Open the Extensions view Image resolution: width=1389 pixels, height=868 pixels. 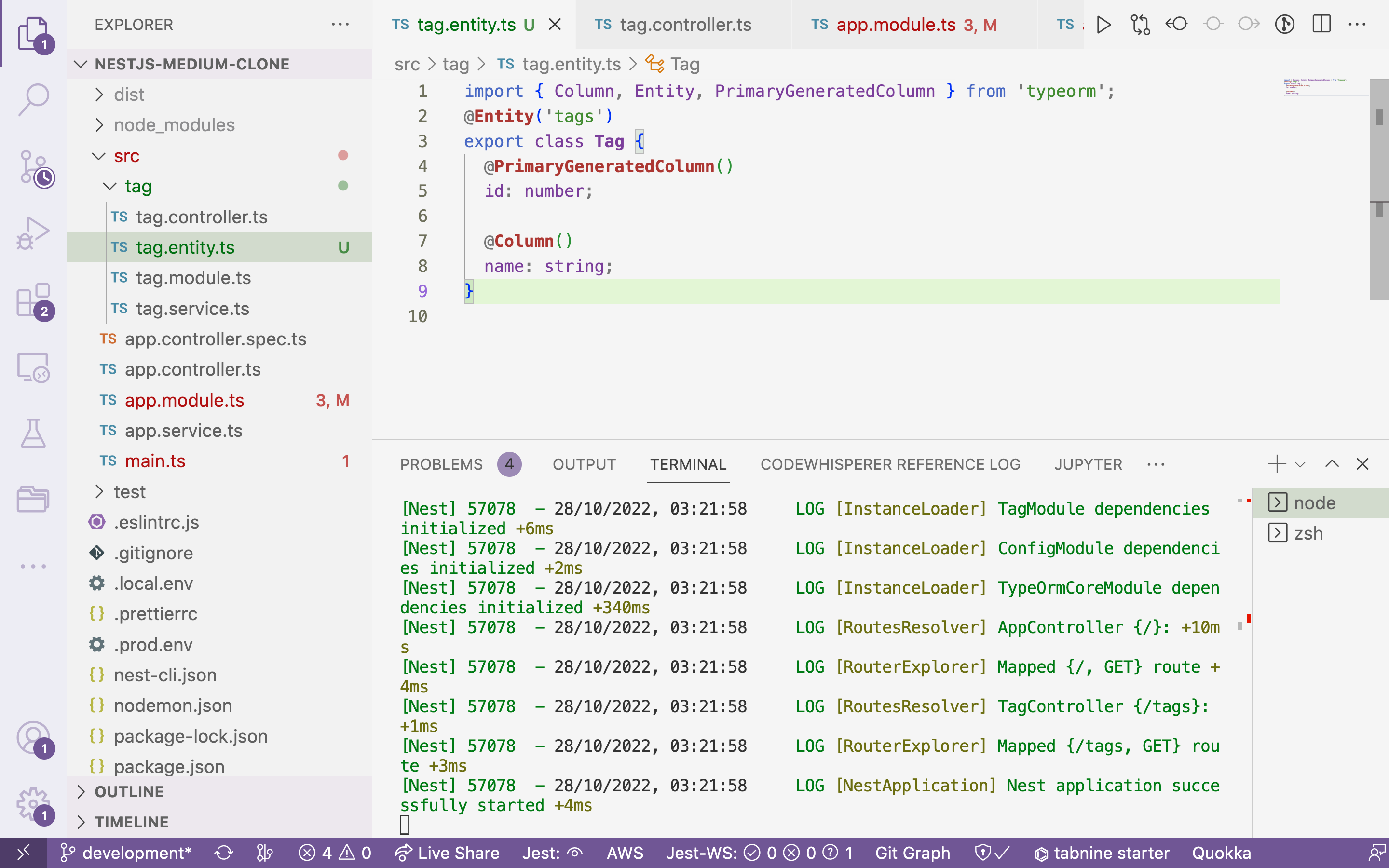33,301
